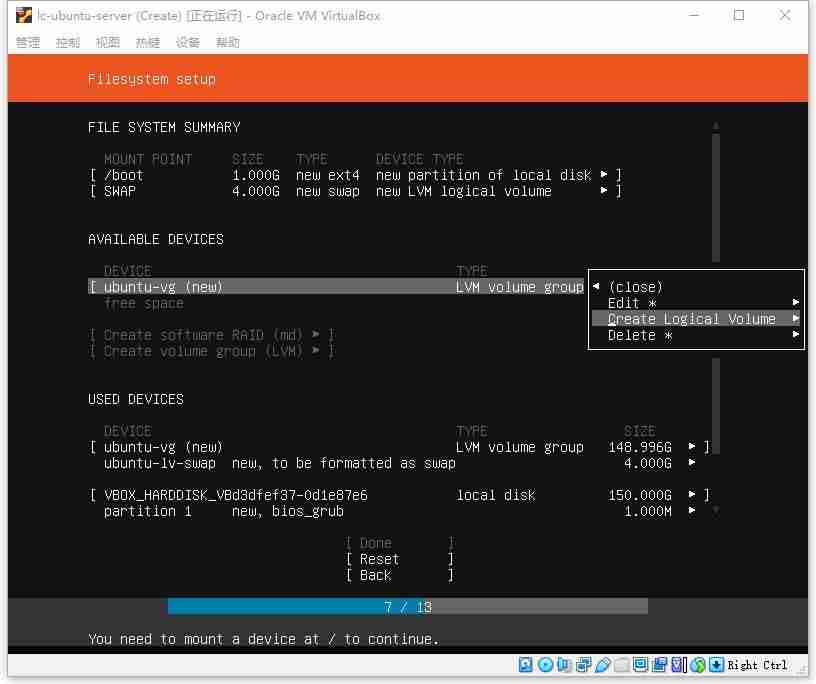Select Create Logical Volume option
Image resolution: width=816 pixels, height=684 pixels.
click(696, 319)
